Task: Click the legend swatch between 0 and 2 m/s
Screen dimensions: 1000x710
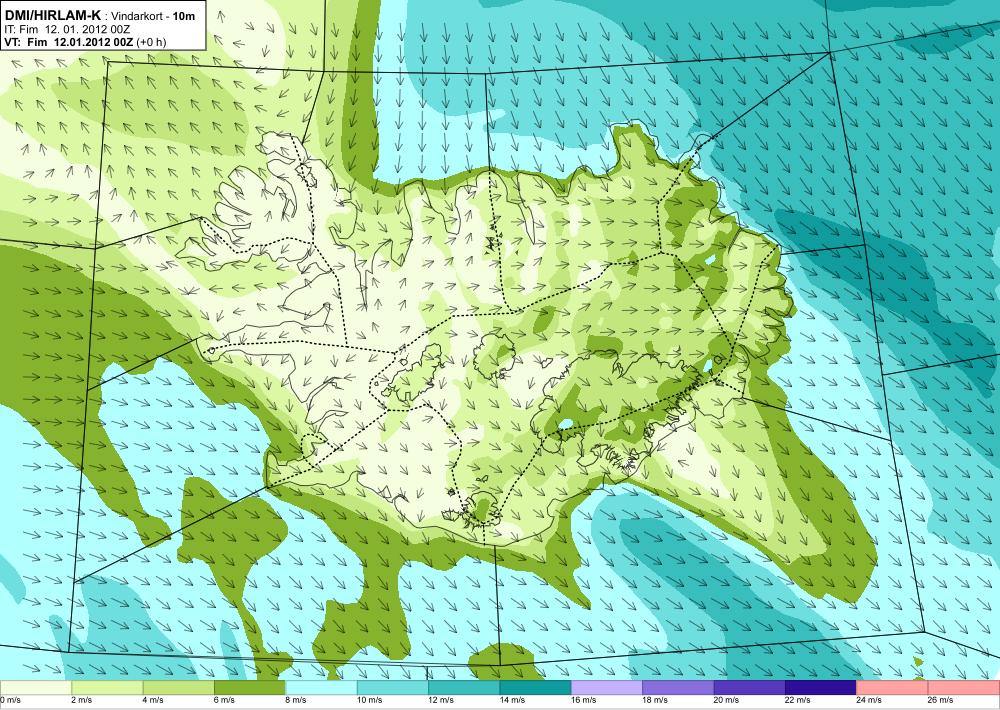Action: 36,688
